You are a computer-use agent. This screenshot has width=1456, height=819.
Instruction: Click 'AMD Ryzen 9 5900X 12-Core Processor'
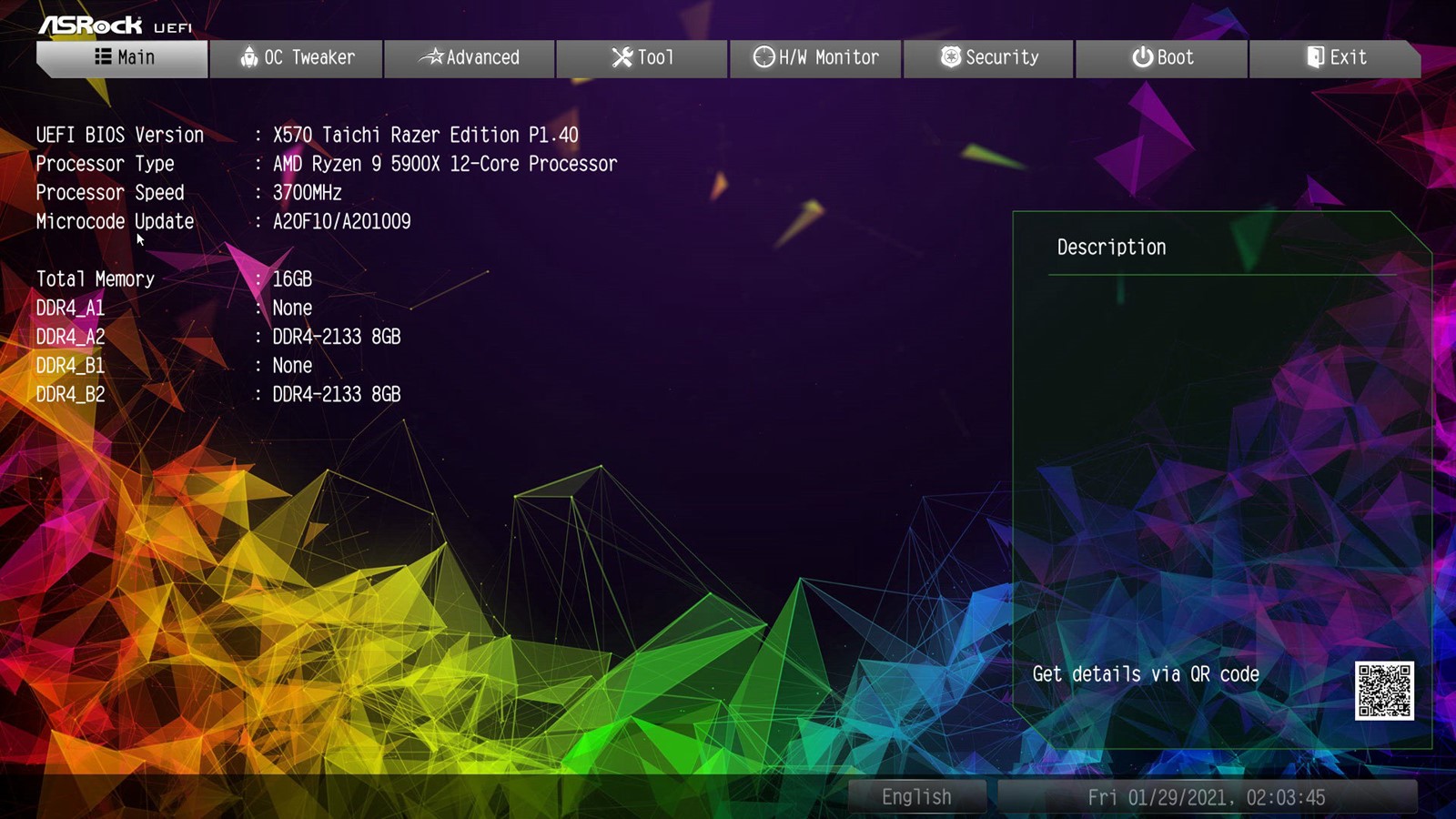click(444, 164)
